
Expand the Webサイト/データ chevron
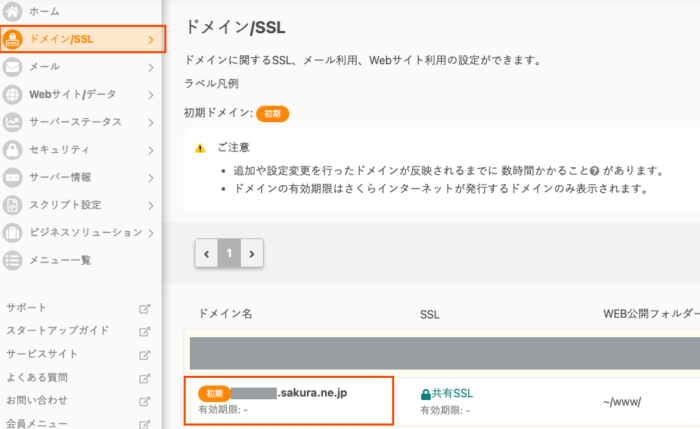[x=151, y=95]
